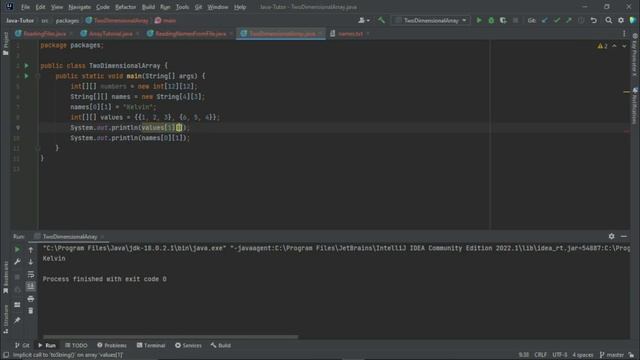The height and width of the screenshot is (360, 640).
Task: Pin the Run tab with the pin icon
Action: [x=17, y=320]
